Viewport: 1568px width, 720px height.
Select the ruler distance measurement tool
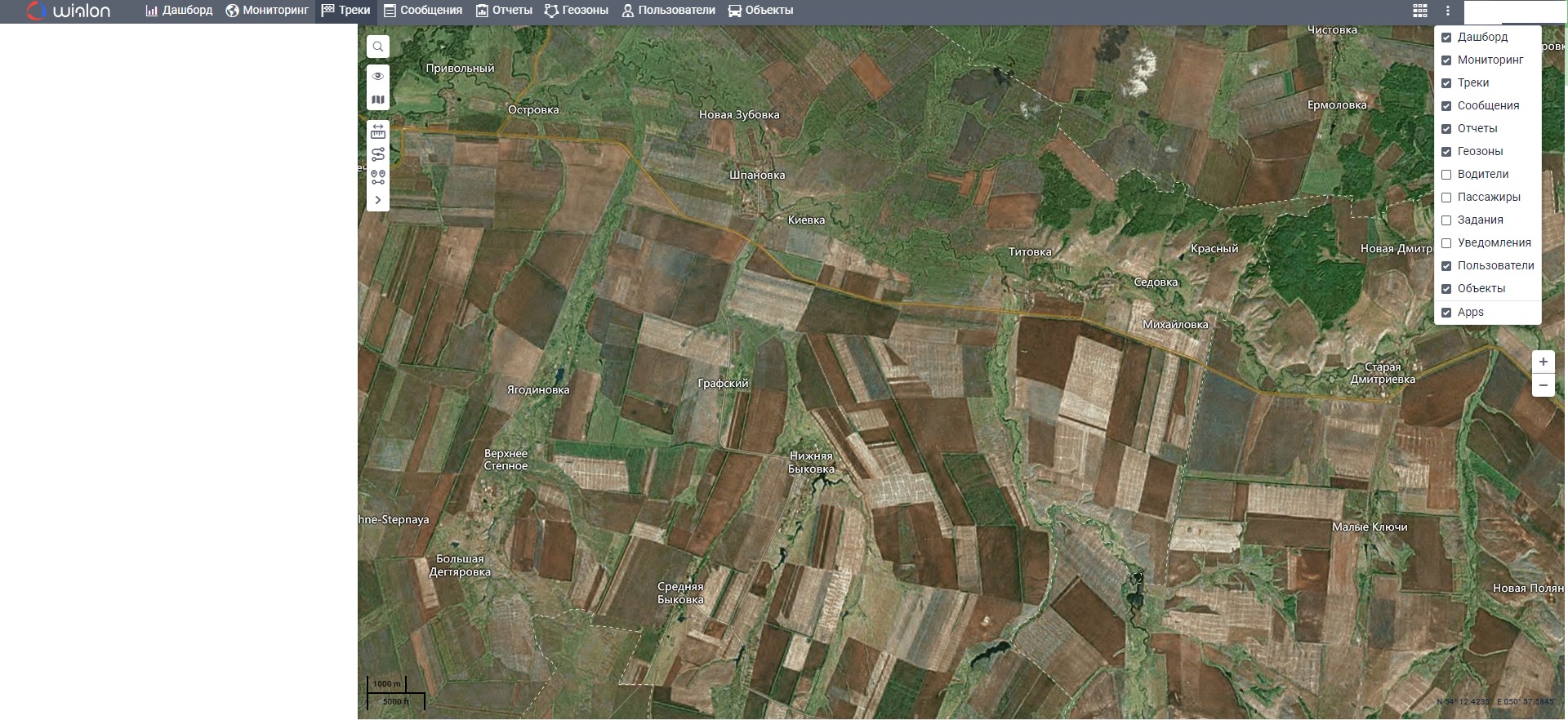pyautogui.click(x=377, y=131)
